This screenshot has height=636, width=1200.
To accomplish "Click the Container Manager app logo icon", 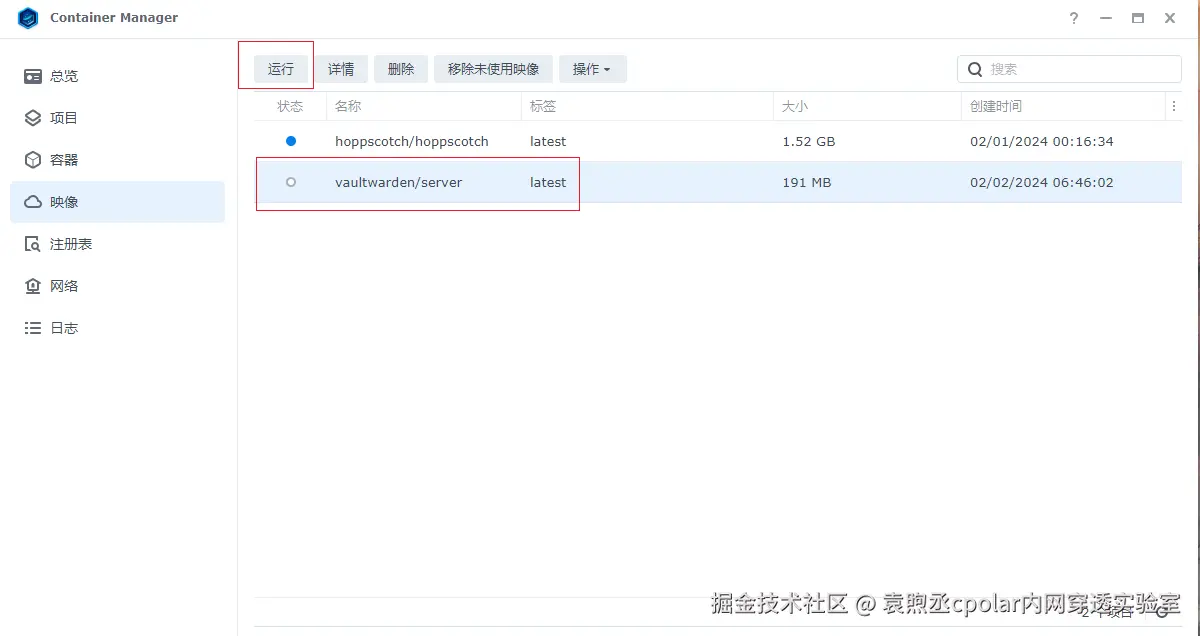I will [28, 18].
